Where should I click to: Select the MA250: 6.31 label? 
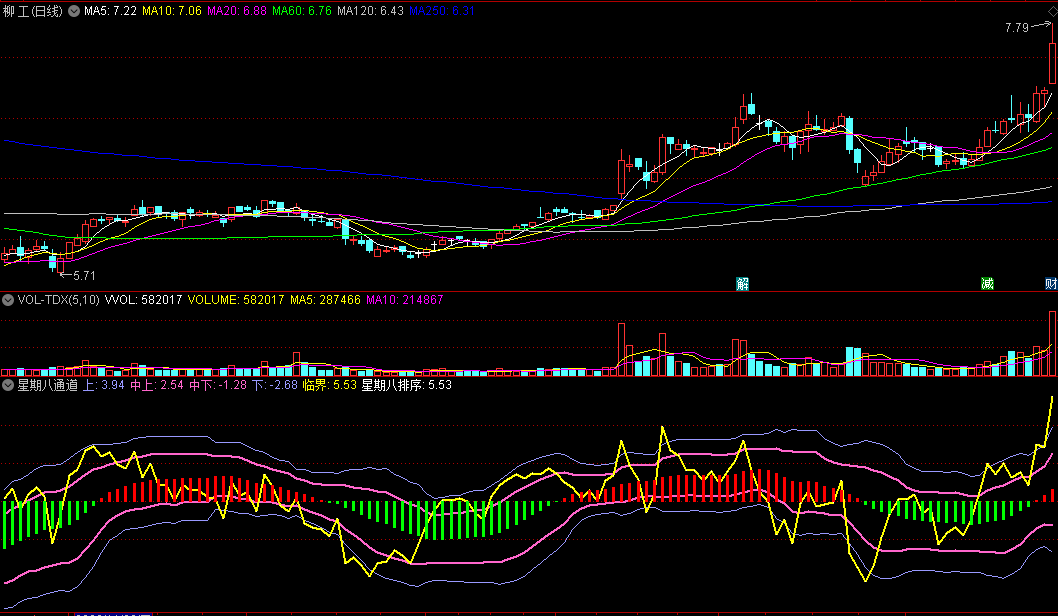tap(442, 11)
